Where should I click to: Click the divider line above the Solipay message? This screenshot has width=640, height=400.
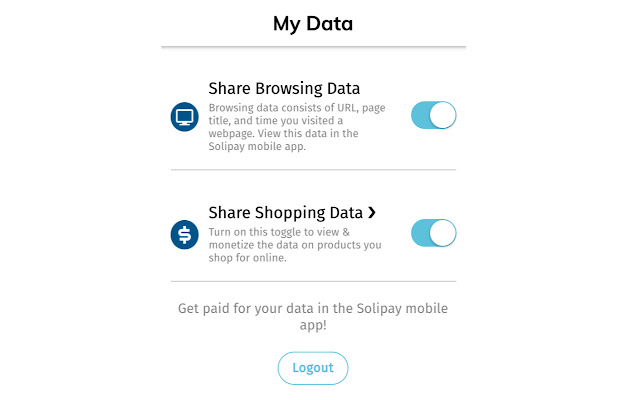[x=313, y=281]
